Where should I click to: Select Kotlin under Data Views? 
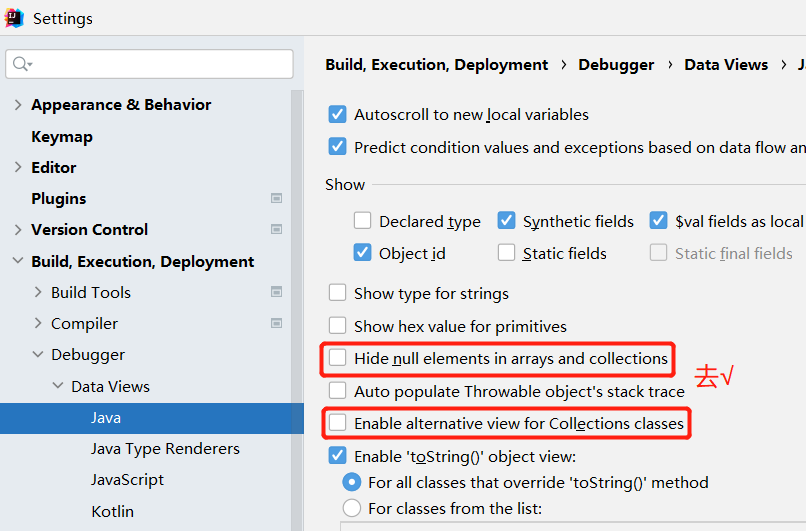[x=112, y=511]
